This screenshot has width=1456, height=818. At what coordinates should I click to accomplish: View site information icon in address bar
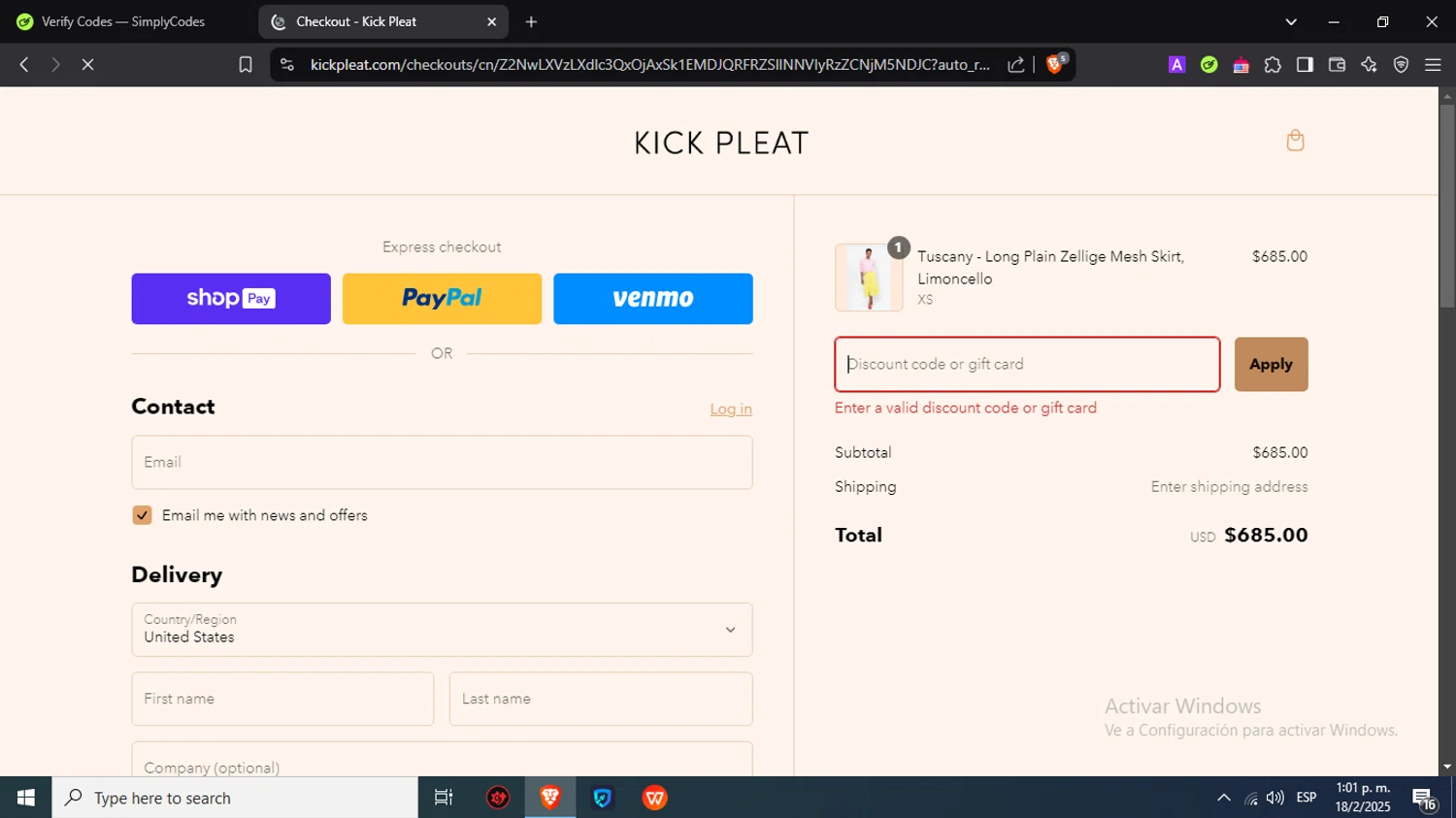tap(286, 65)
